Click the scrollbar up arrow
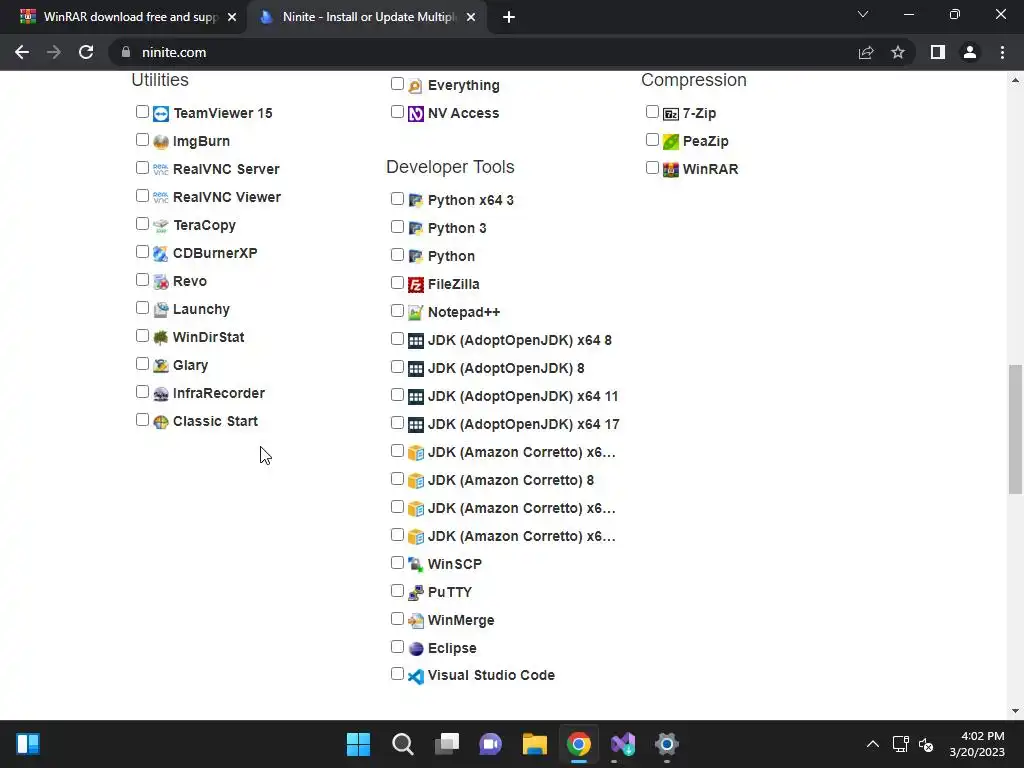Viewport: 1024px width, 768px height. tap(1015, 80)
